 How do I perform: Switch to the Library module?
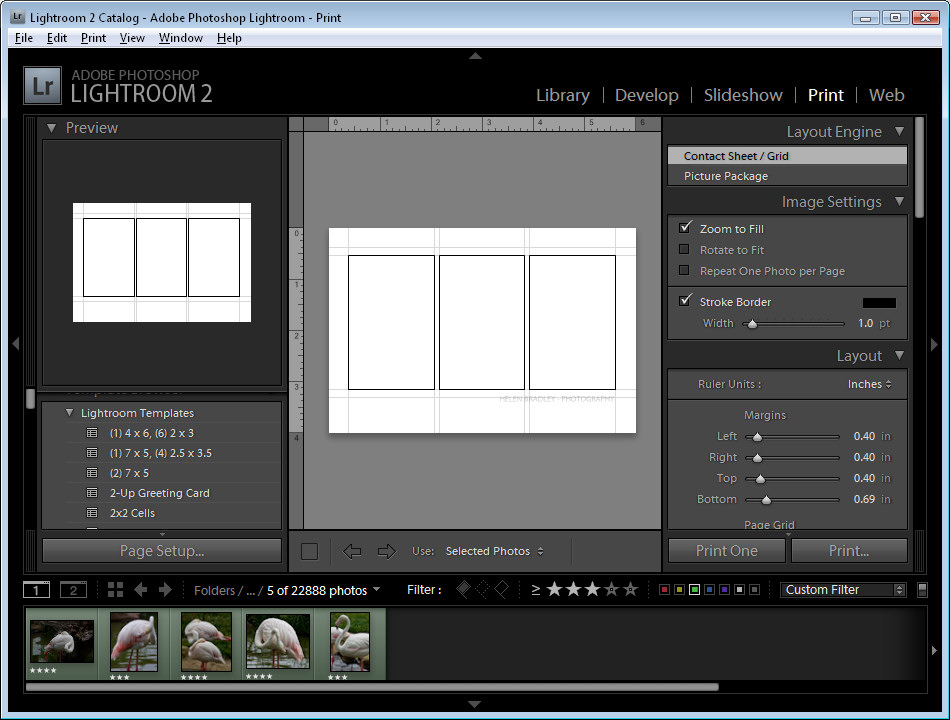(563, 95)
